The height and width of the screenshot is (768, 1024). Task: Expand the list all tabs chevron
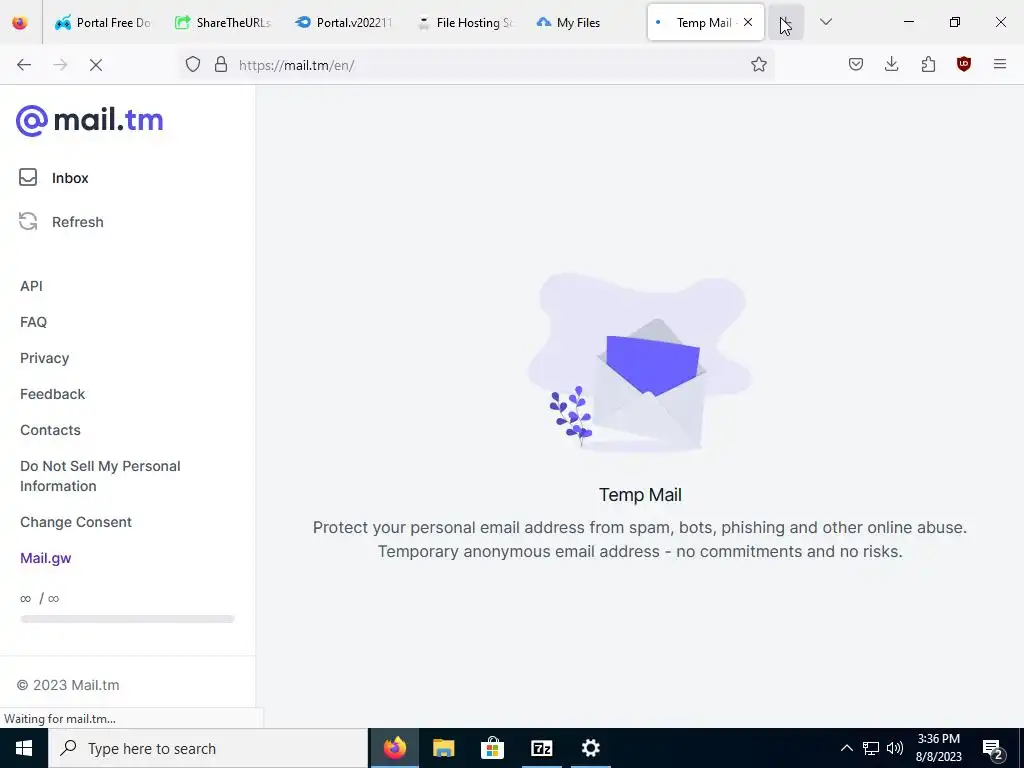tap(825, 22)
